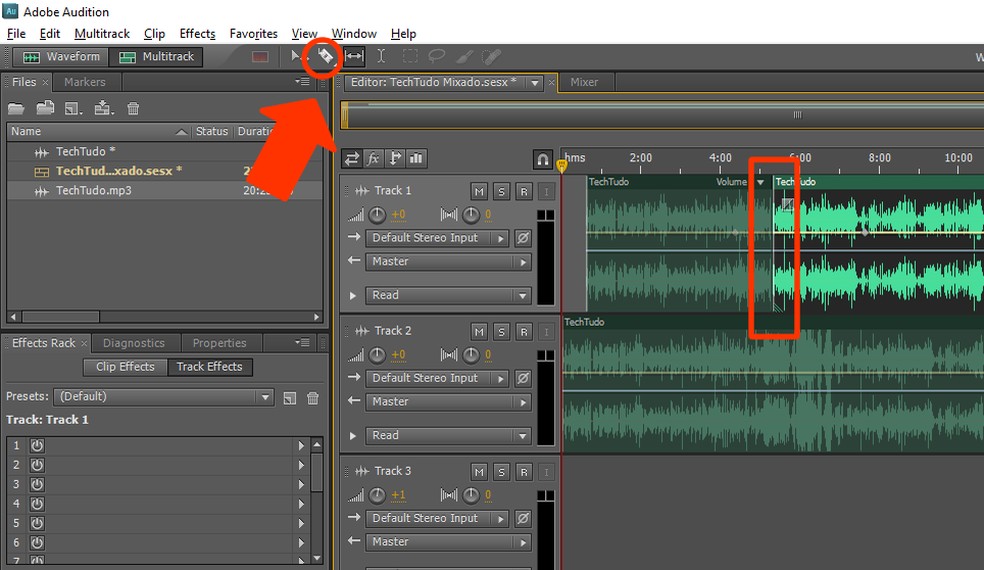Open Track 2 Default Stereo Input dropdown
The image size is (984, 570).
click(x=437, y=378)
